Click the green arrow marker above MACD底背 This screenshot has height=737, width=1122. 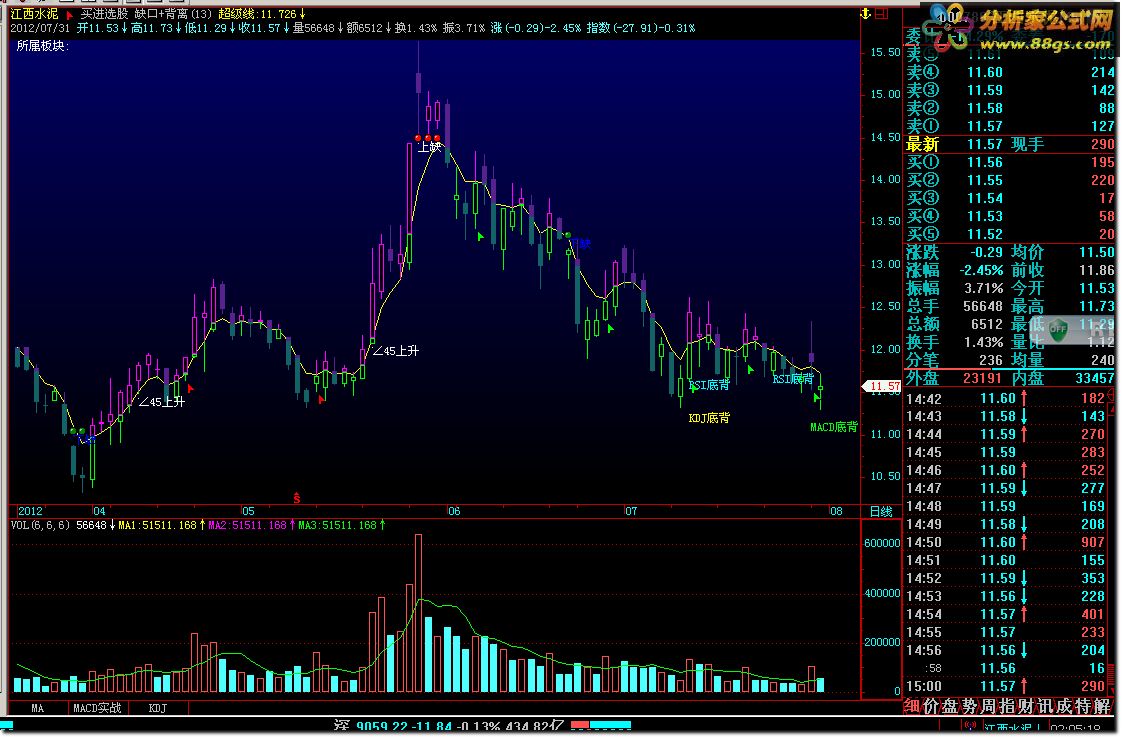pos(816,396)
